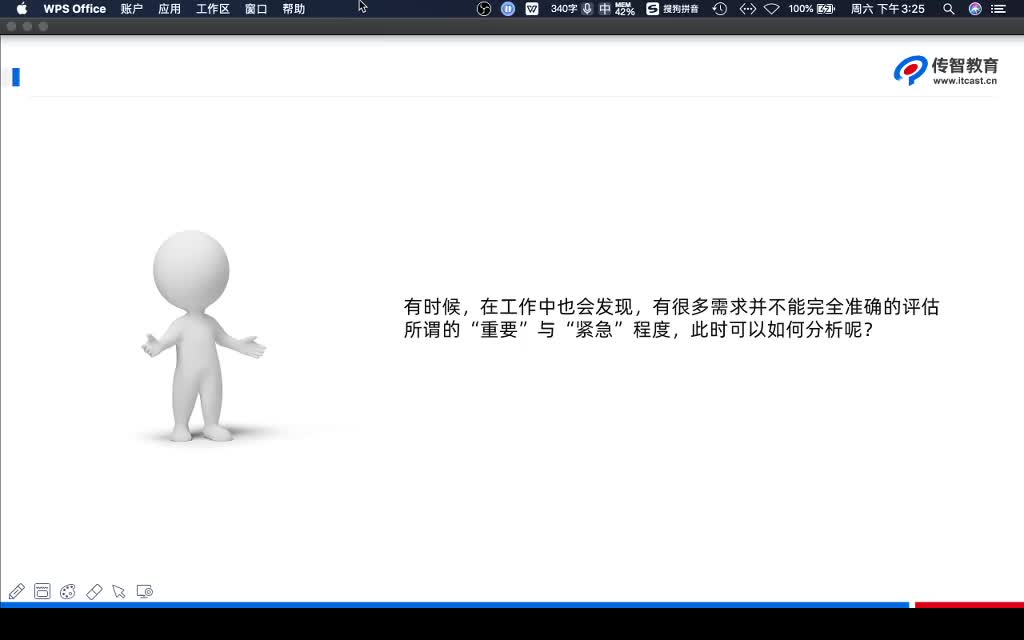This screenshot has height=640, width=1024.
Task: Open Spotlight search
Action: (x=949, y=8)
